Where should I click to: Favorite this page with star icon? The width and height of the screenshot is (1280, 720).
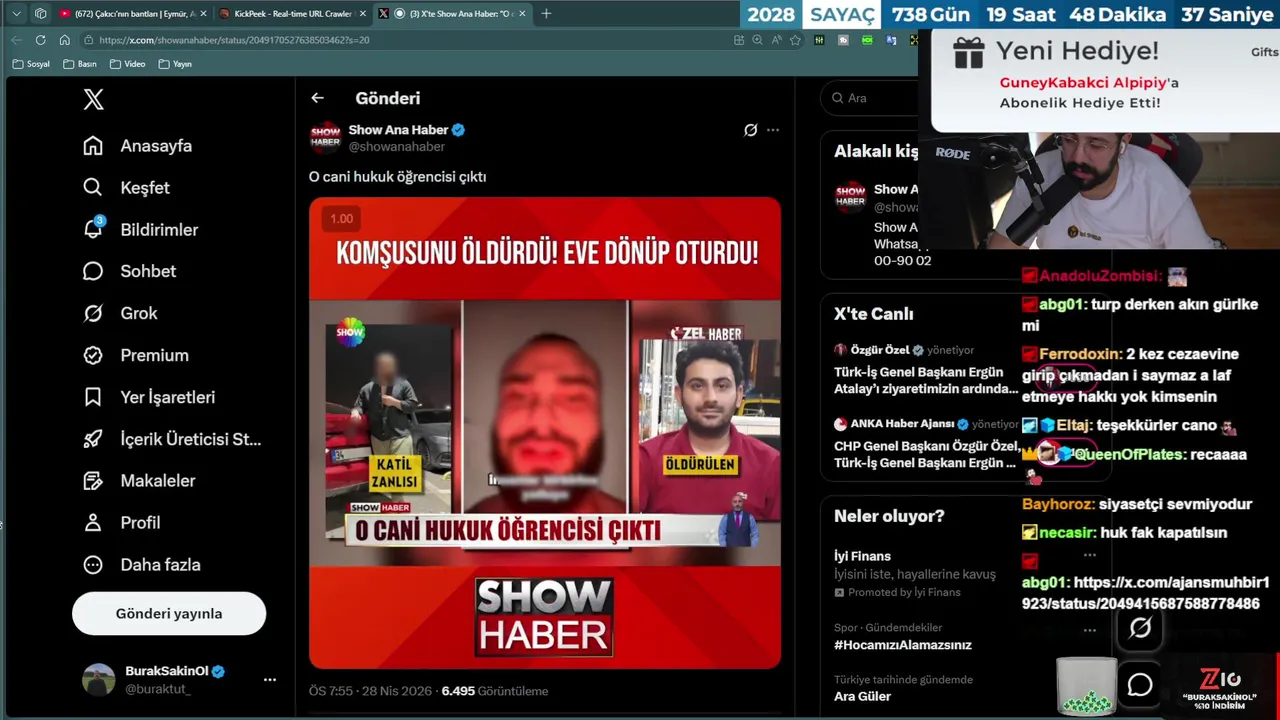coord(795,40)
